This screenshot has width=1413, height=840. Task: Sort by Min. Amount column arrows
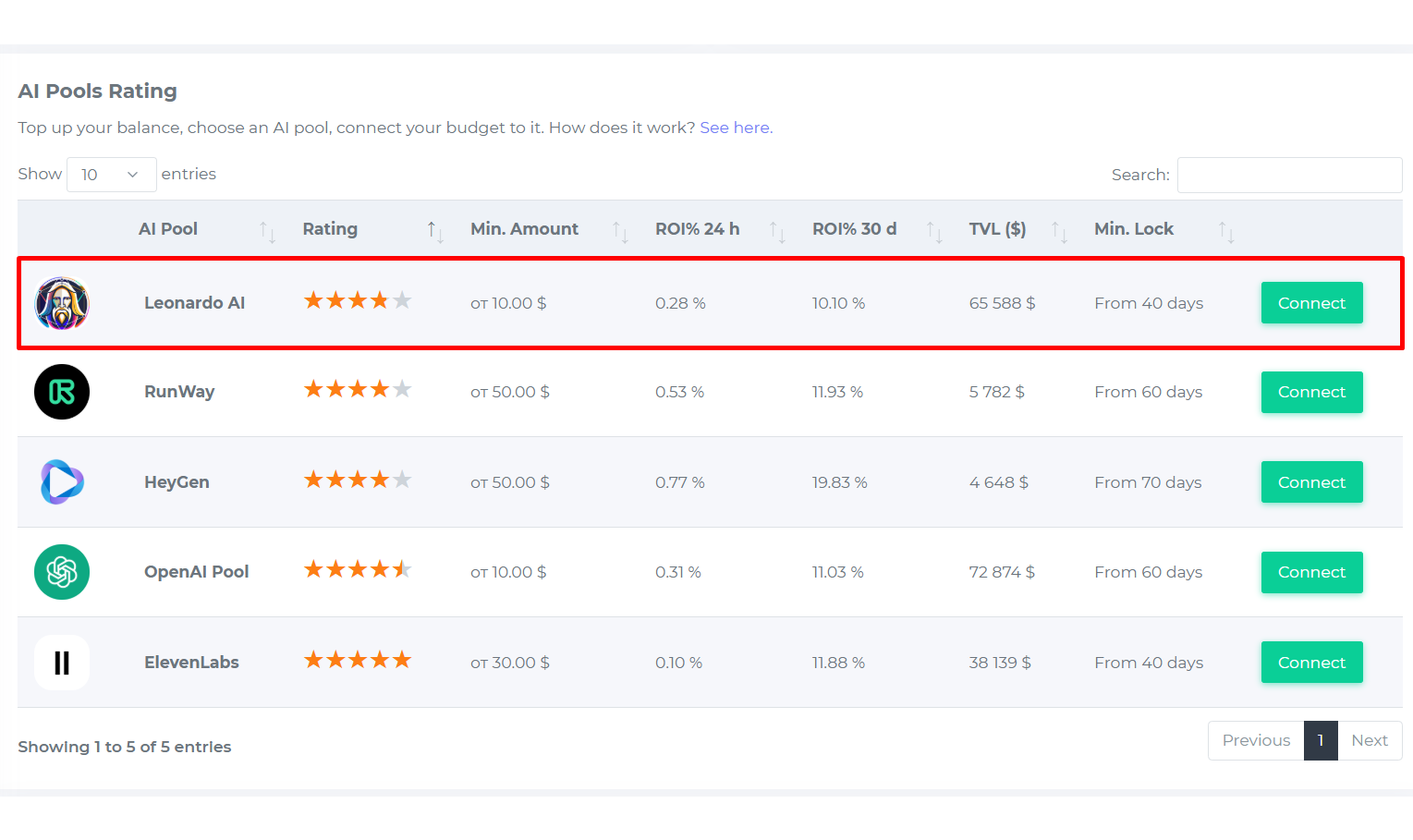point(620,231)
